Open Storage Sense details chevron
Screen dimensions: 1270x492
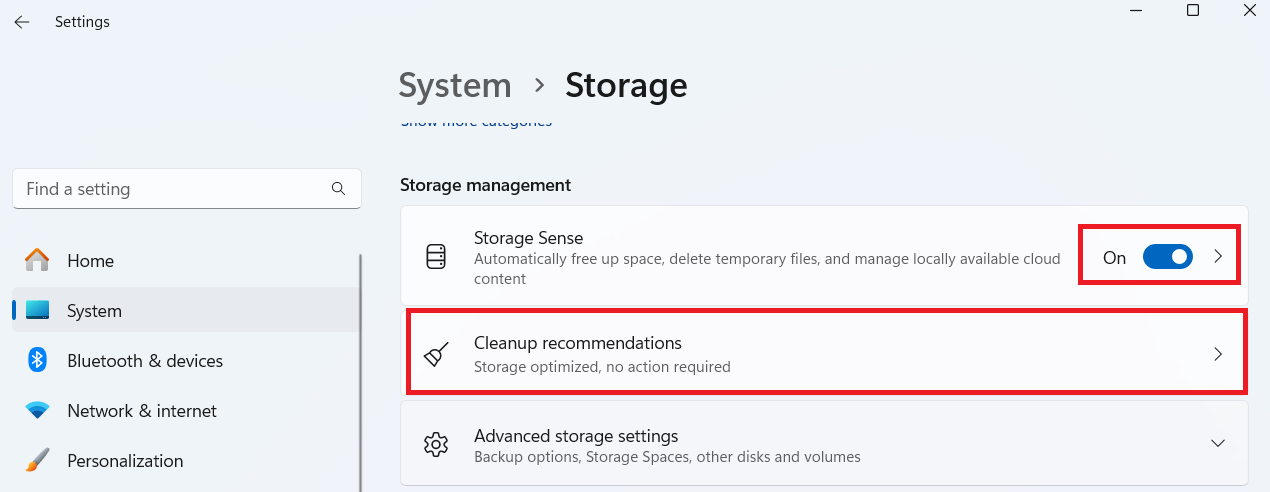coord(1218,257)
